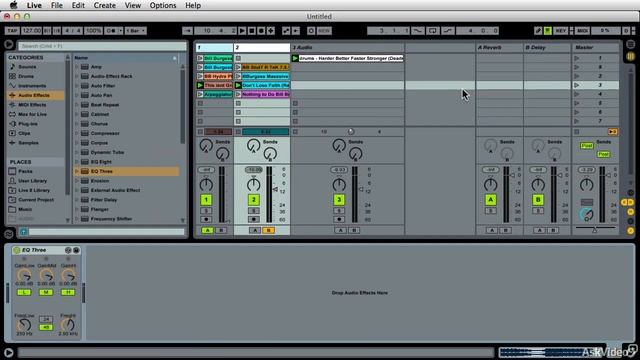
Task: Click Stop All Clips in Master
Action: [x=577, y=132]
